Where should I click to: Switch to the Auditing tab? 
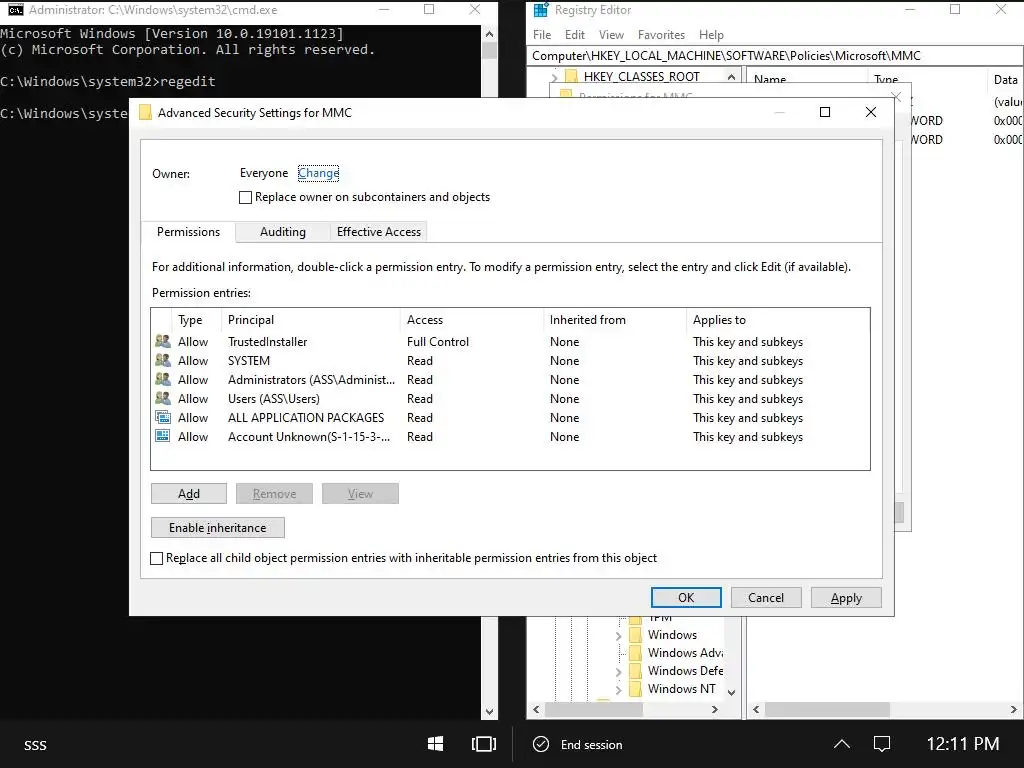[282, 232]
